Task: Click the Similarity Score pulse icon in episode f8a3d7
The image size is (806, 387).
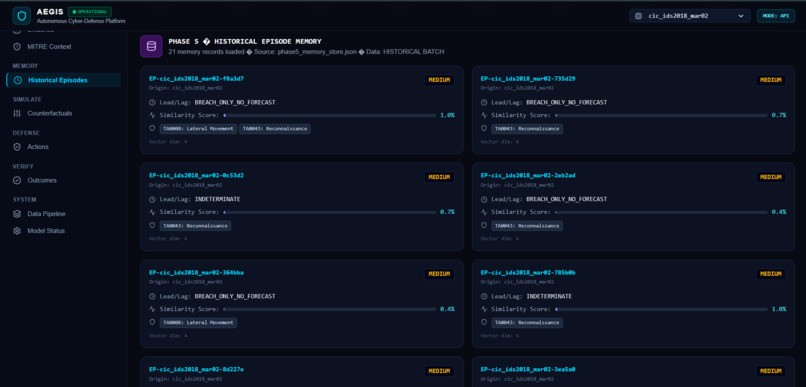Action: (152, 115)
